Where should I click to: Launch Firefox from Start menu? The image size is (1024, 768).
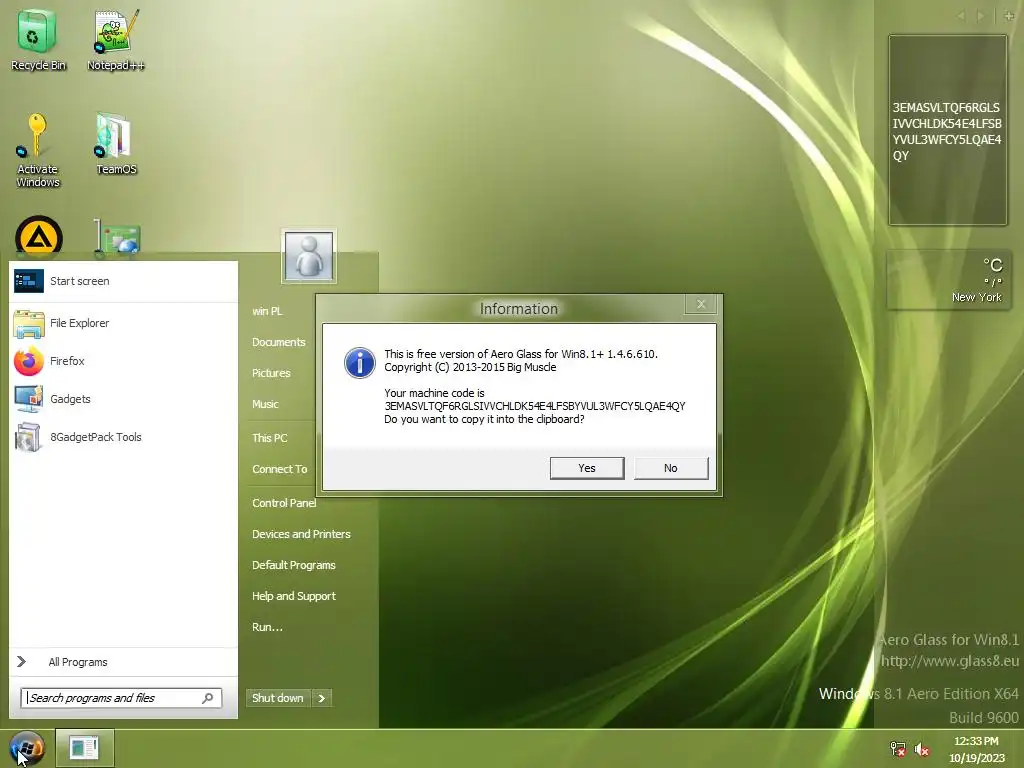pyautogui.click(x=123, y=361)
